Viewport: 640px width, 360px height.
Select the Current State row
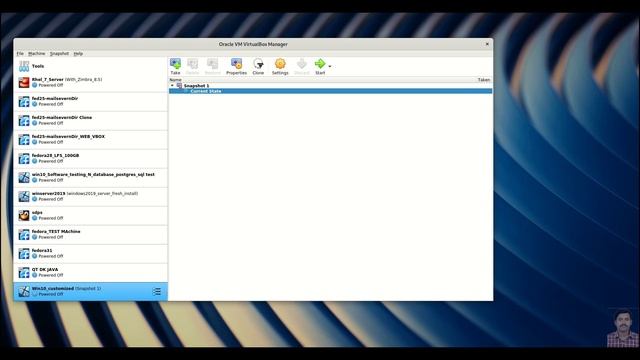(330, 91)
